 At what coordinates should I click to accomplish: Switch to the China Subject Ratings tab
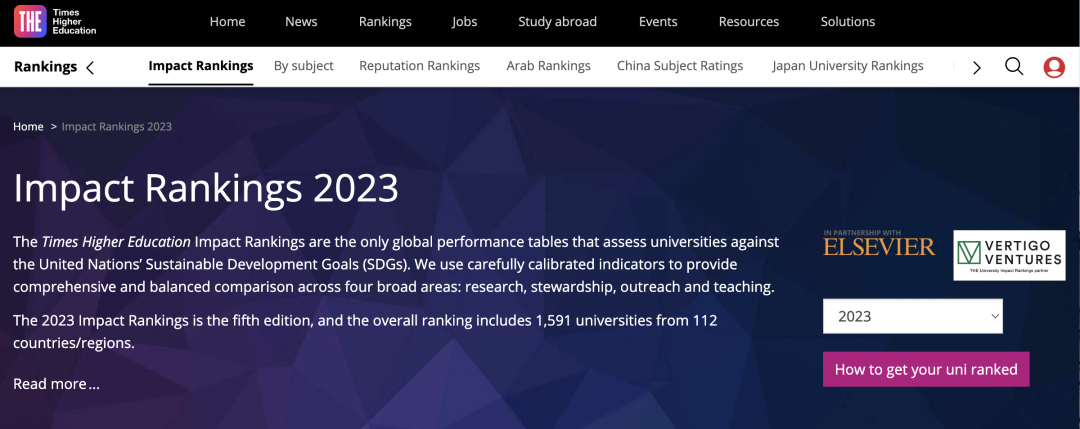680,66
